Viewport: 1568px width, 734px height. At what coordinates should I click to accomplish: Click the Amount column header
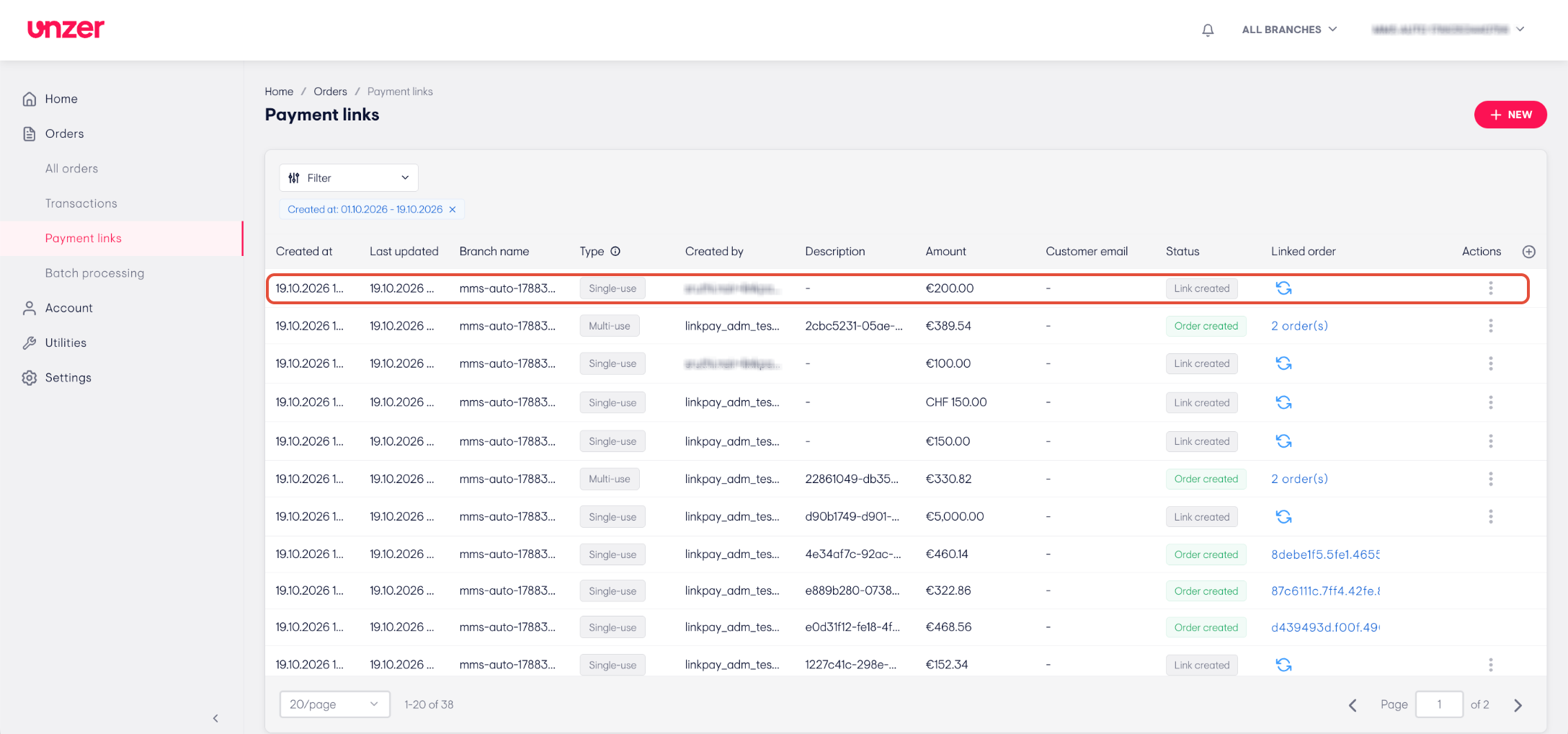(x=945, y=252)
